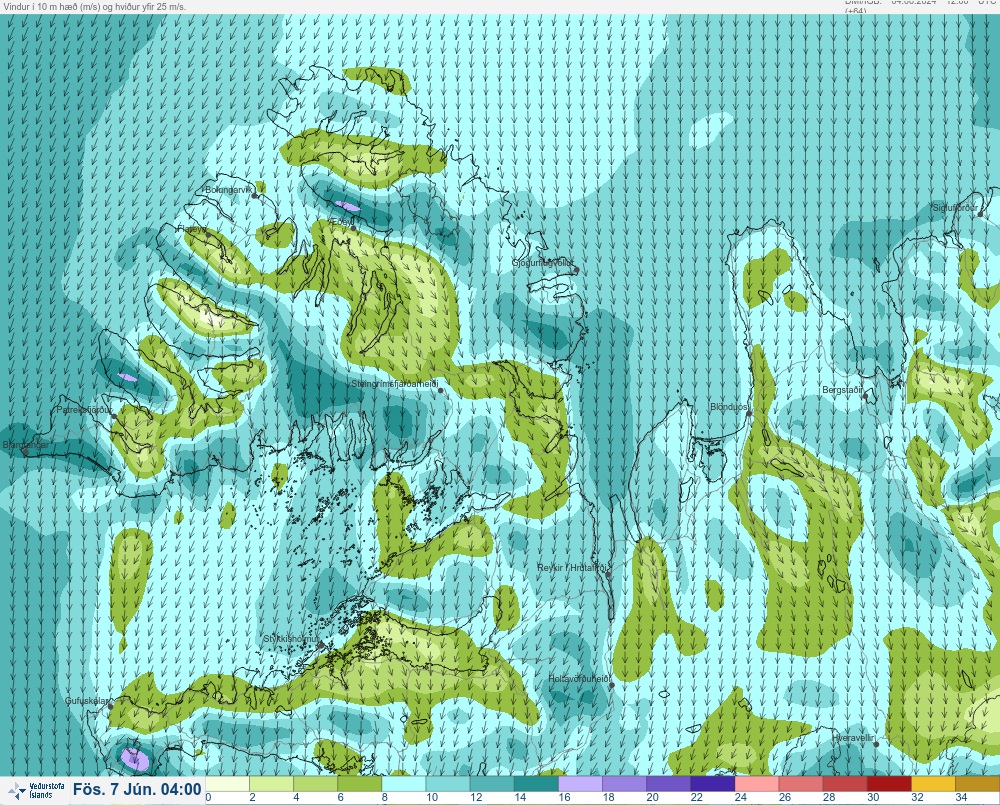1000x805 pixels.
Task: Pick the yellow 32–34 m/s legend swatch
Action: (933, 783)
